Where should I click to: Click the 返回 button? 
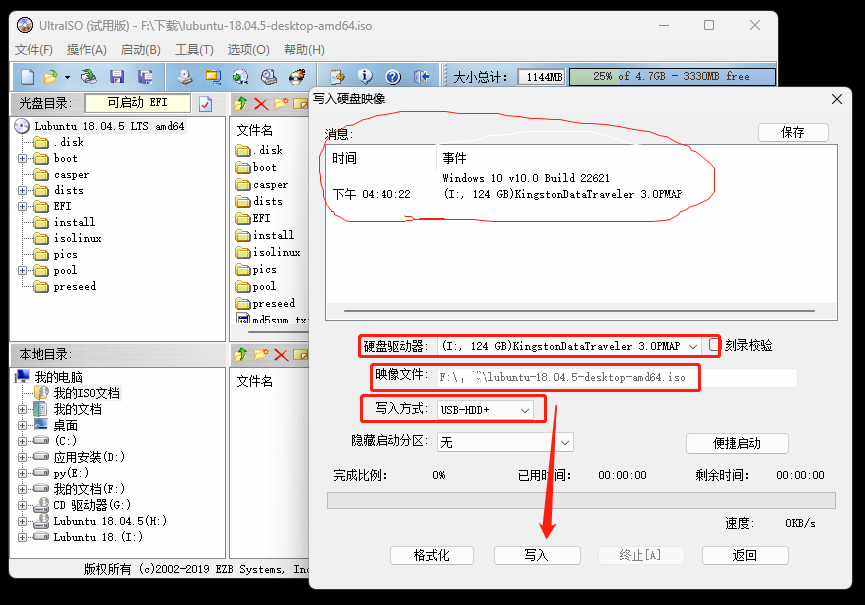click(745, 555)
